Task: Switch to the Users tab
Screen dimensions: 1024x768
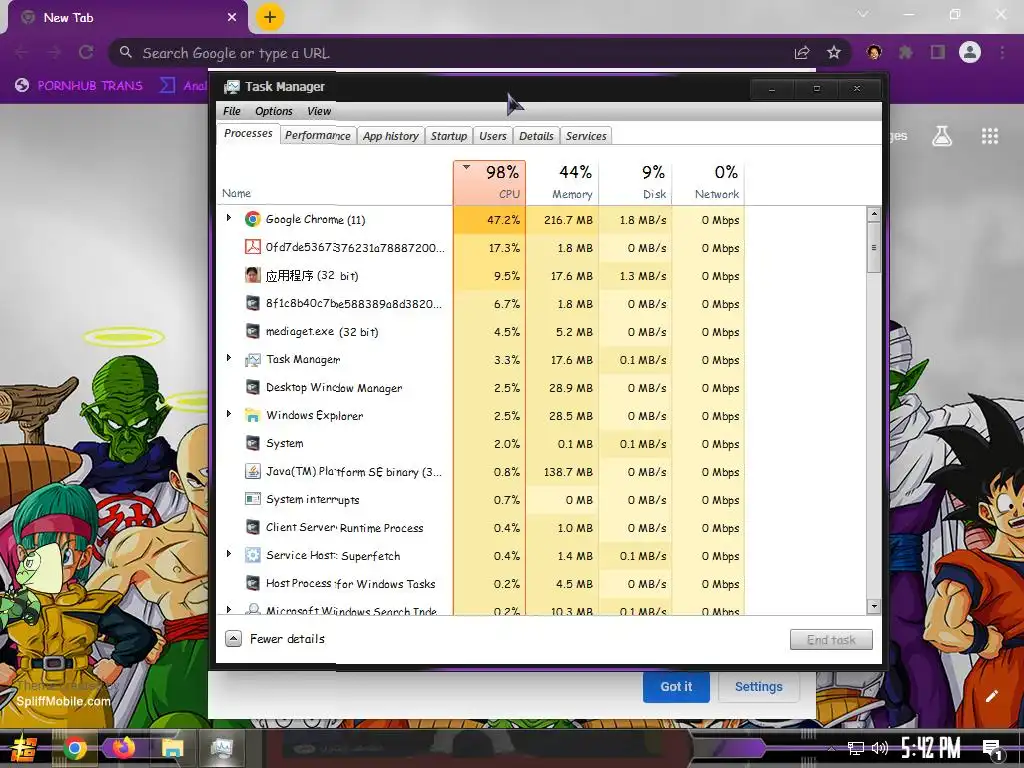Action: click(492, 136)
